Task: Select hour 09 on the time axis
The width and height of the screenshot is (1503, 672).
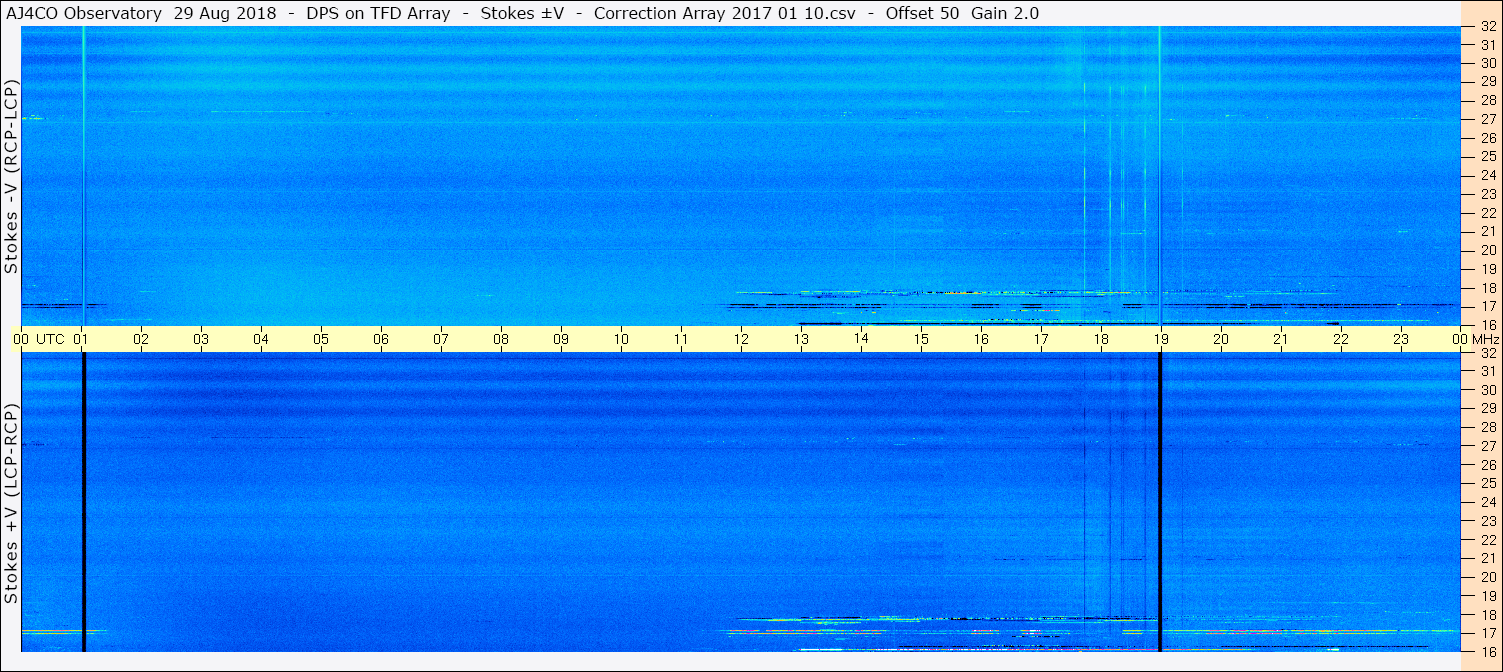Action: tap(561, 339)
